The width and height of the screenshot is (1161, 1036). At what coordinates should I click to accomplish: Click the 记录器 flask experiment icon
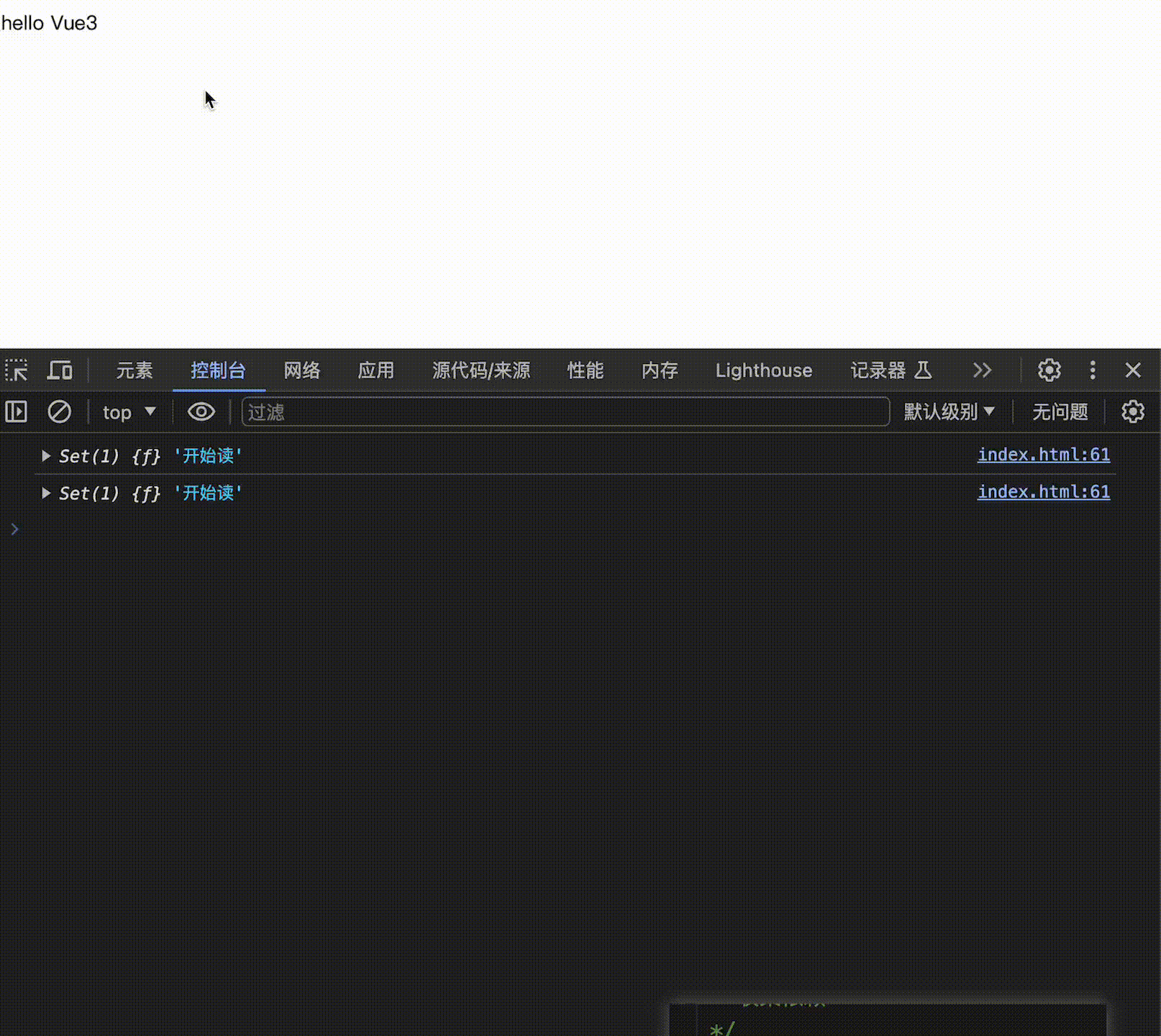(924, 371)
